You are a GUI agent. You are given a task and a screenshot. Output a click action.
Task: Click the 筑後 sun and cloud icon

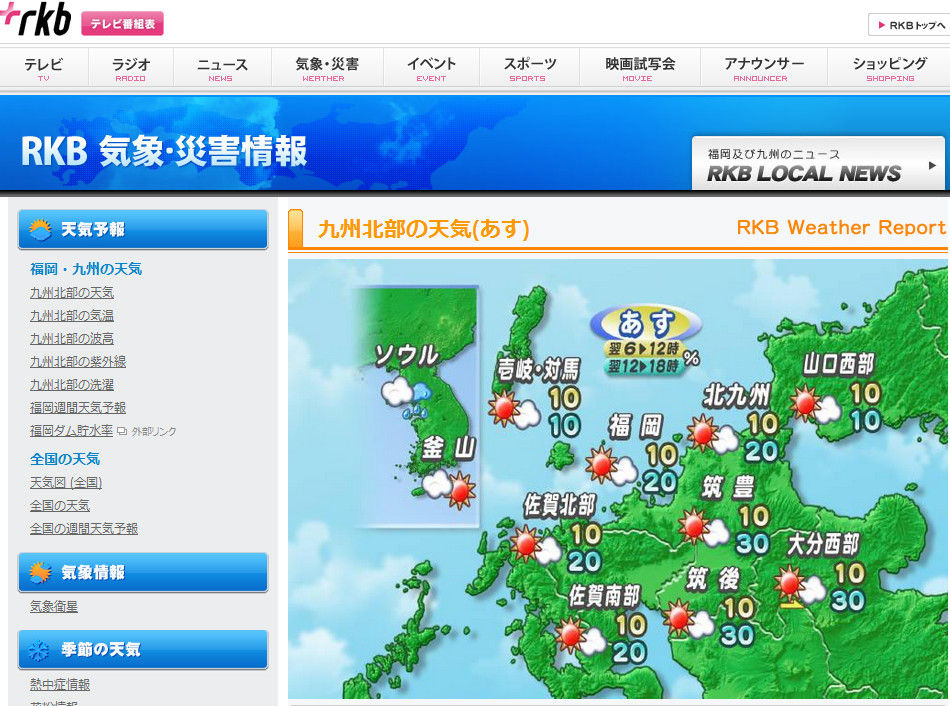click(688, 618)
